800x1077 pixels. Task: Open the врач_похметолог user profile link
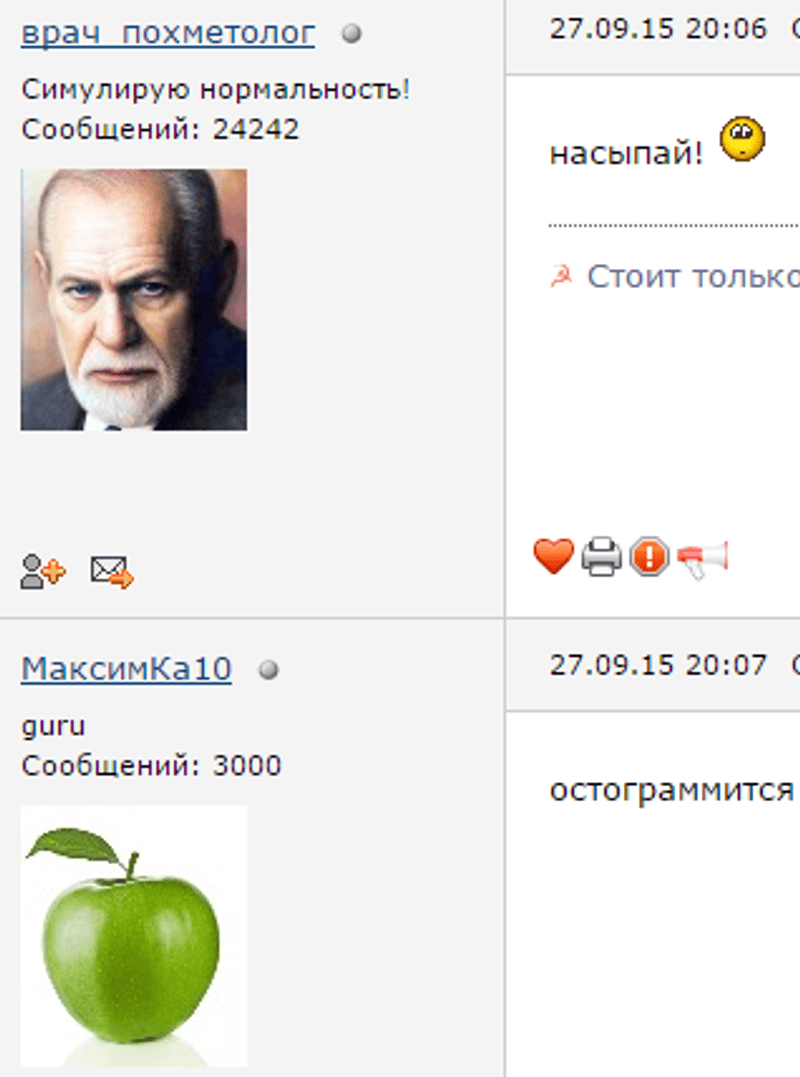168,33
